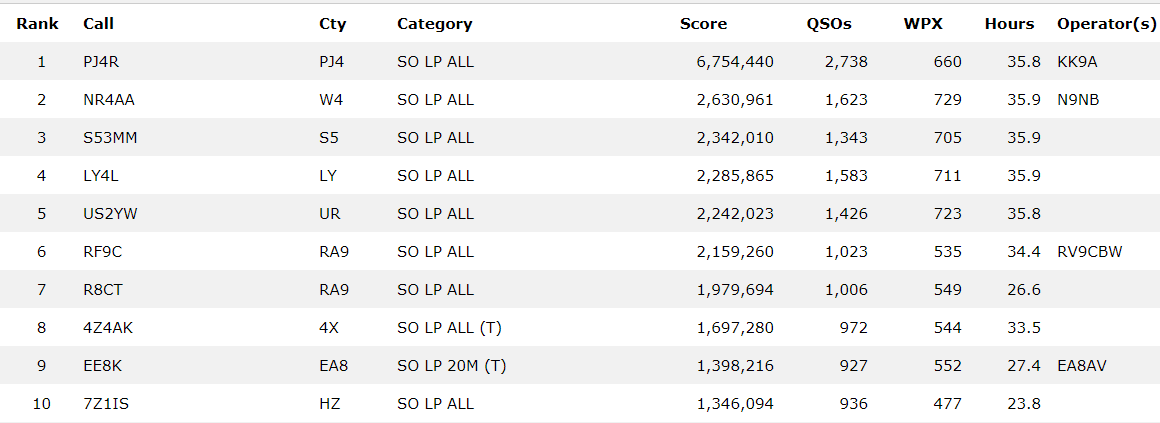Click operator KK9A in first row
The width and height of the screenshot is (1160, 423).
pos(1077,62)
